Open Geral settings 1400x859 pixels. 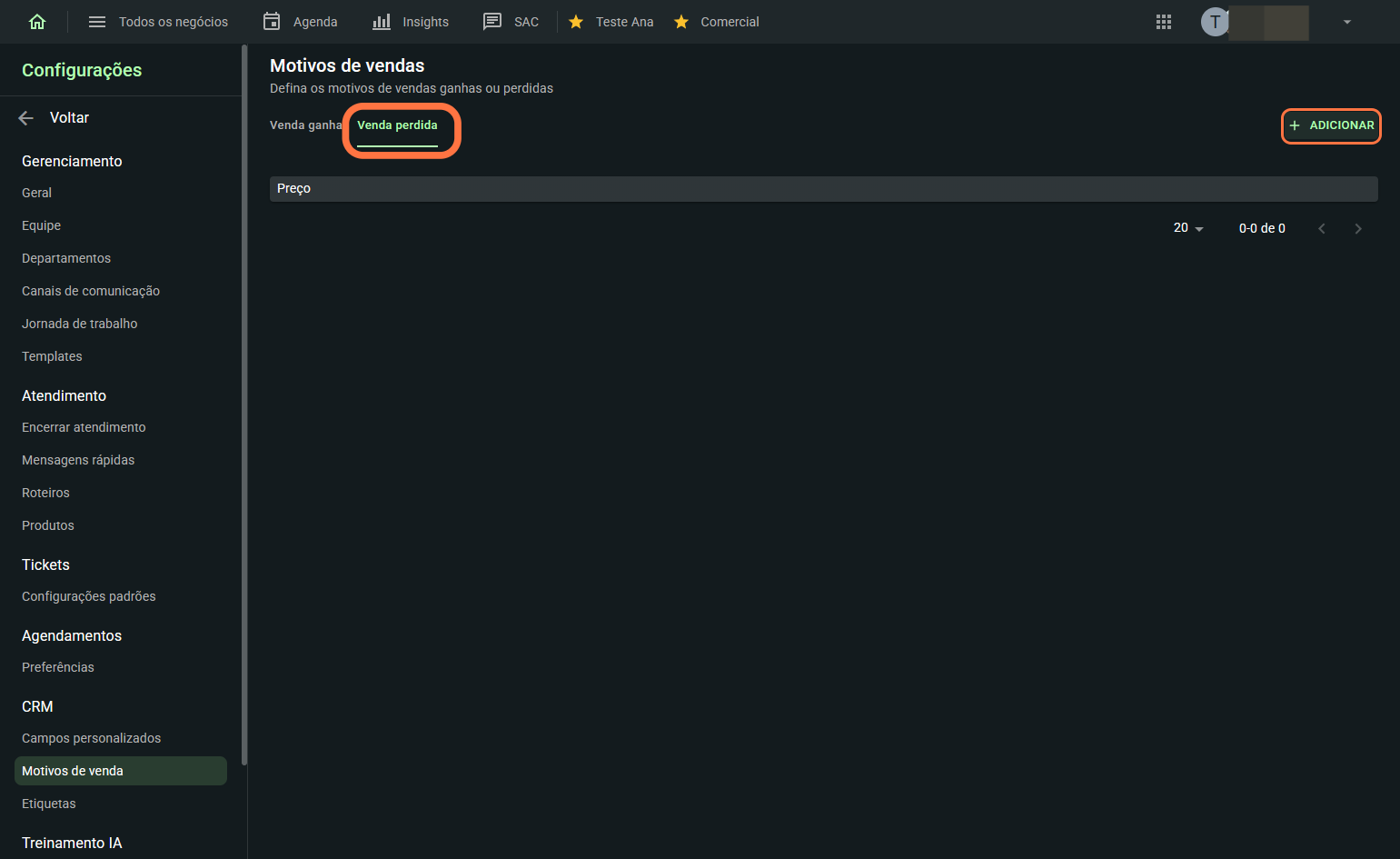tap(36, 193)
